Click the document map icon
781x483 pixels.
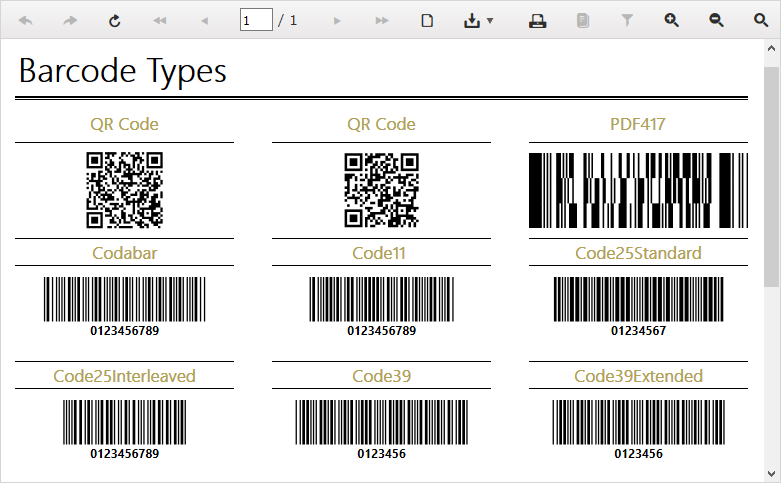pos(582,20)
